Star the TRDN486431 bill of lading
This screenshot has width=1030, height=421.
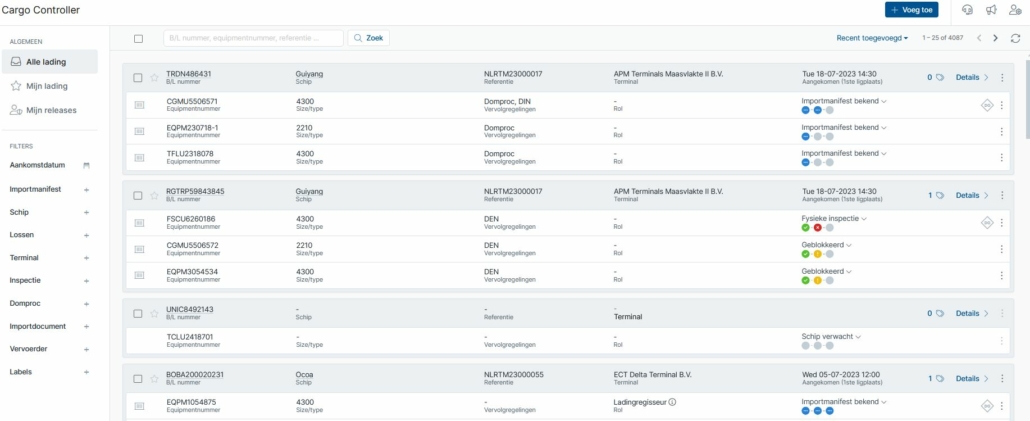pos(154,78)
